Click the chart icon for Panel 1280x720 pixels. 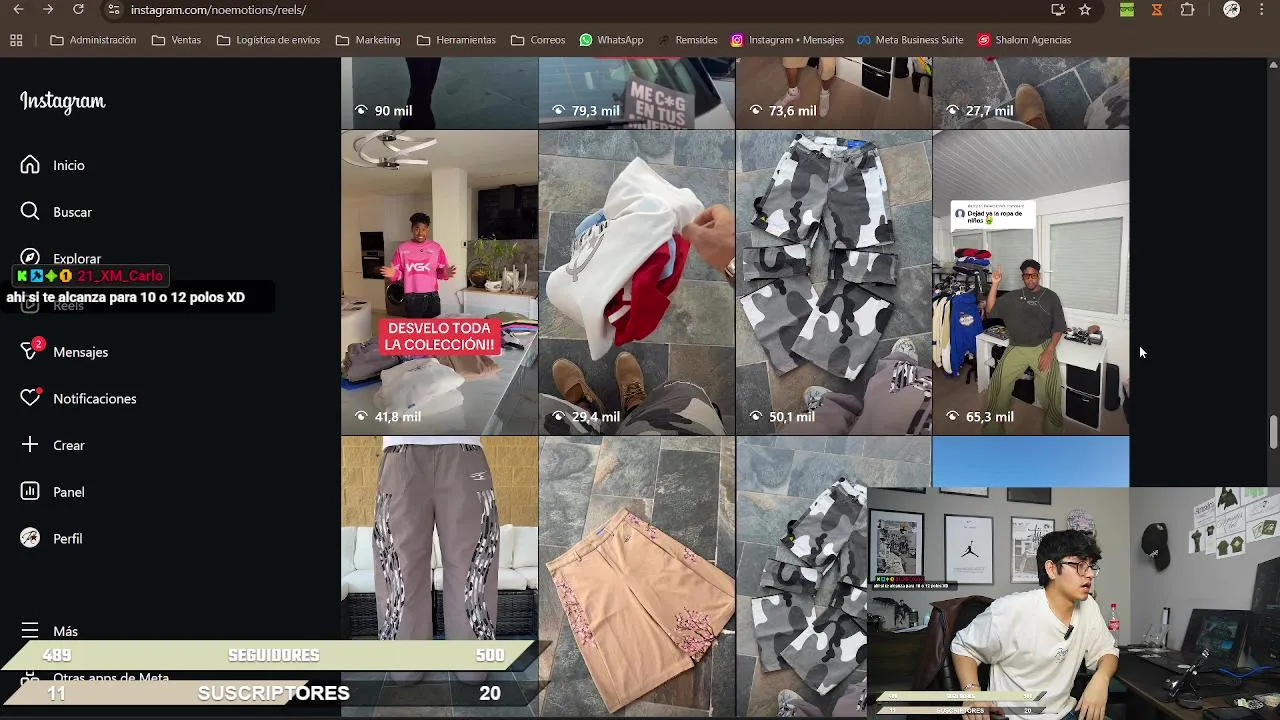pos(30,492)
